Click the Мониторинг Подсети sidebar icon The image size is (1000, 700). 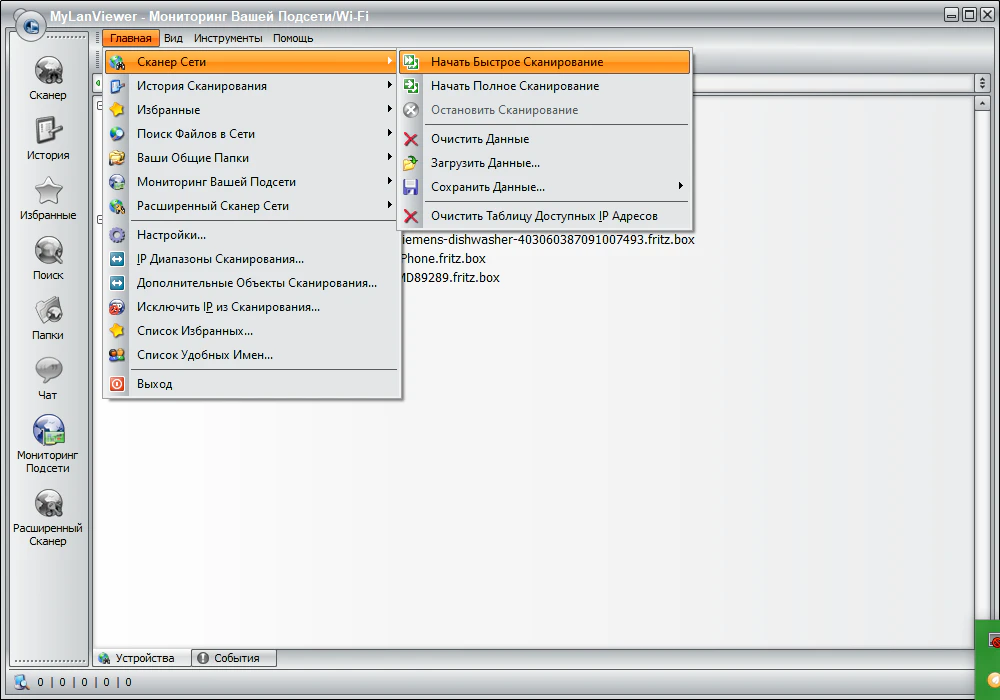(x=48, y=431)
